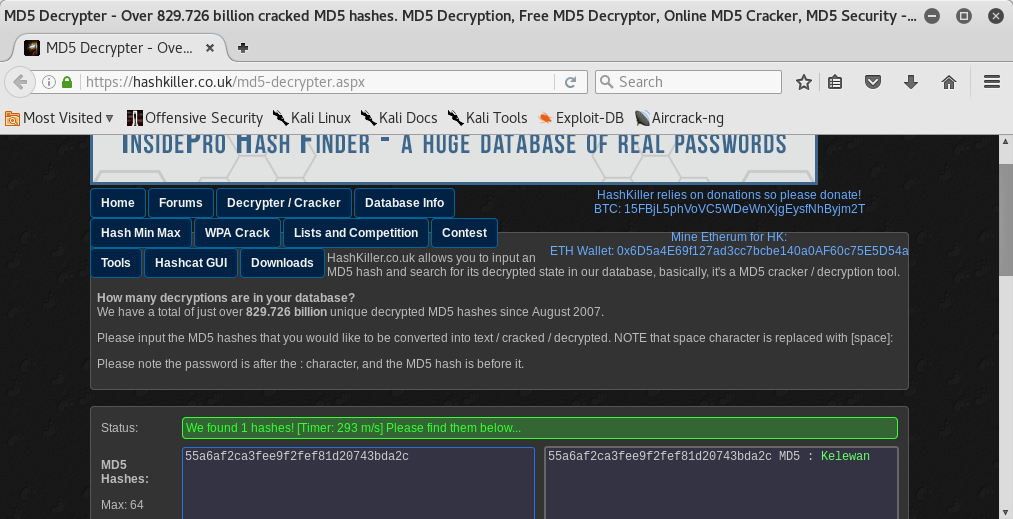The image size is (1013, 519).
Task: Click the Max: 64 label
Action: pos(122,505)
